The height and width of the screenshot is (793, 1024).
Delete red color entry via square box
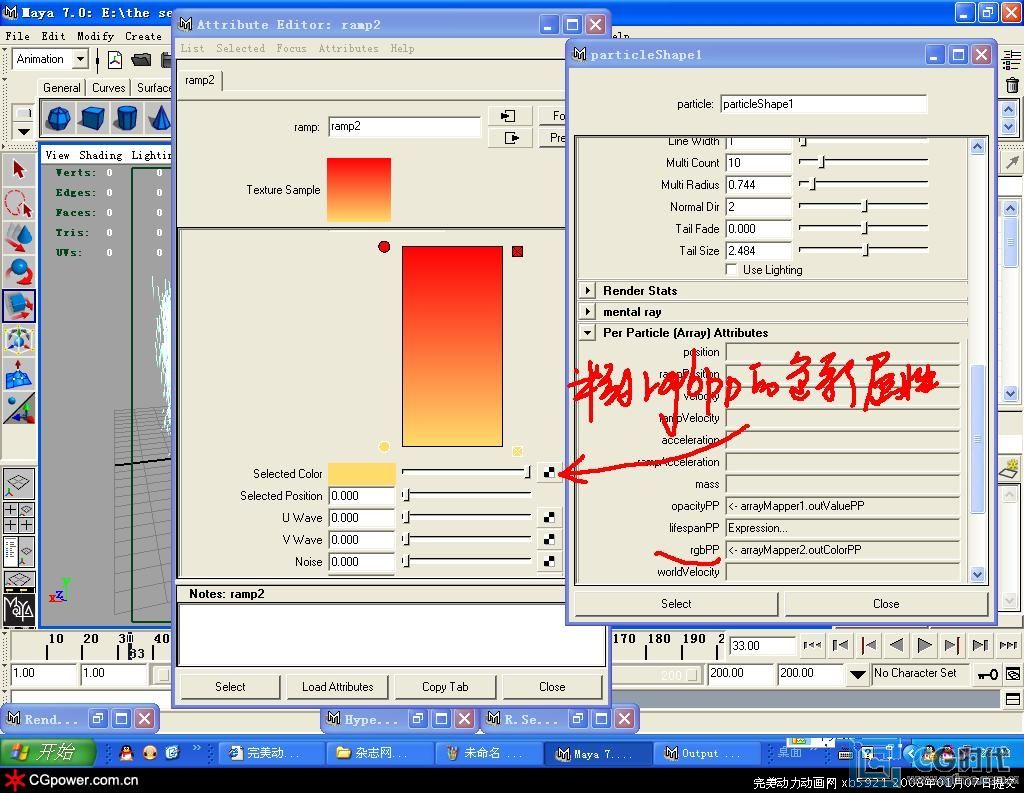coord(517,251)
